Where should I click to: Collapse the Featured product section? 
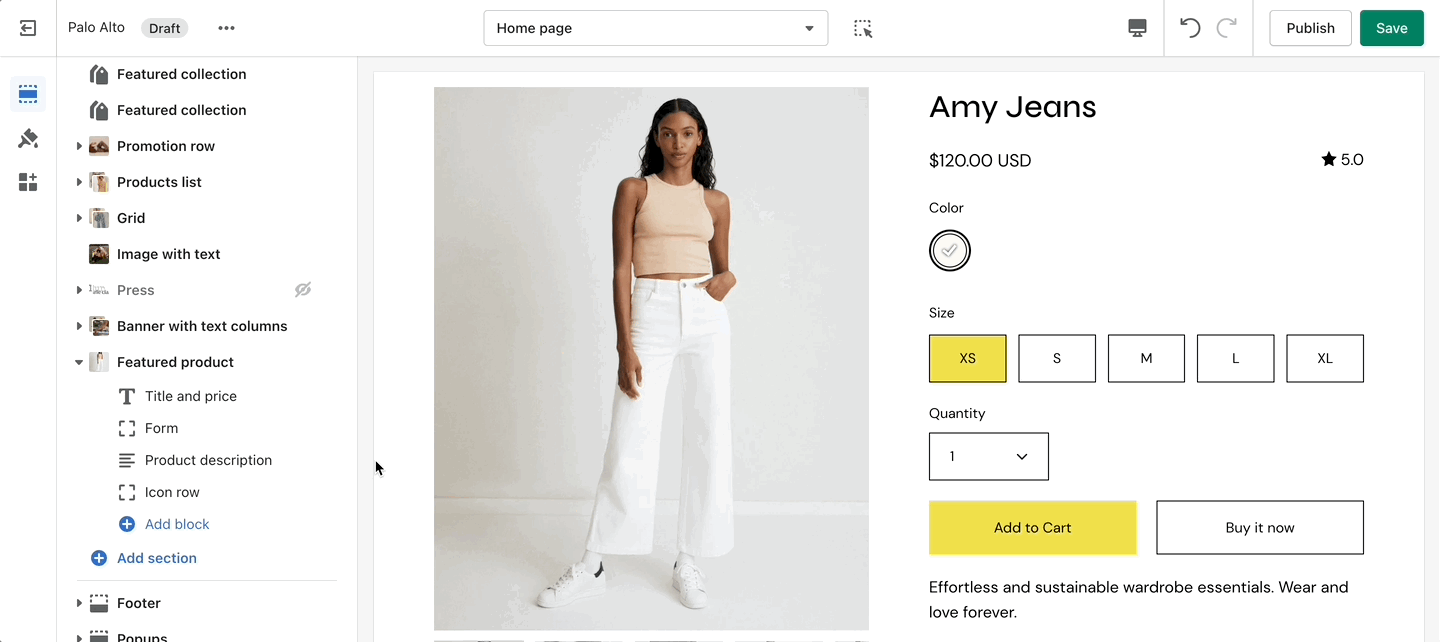79,362
